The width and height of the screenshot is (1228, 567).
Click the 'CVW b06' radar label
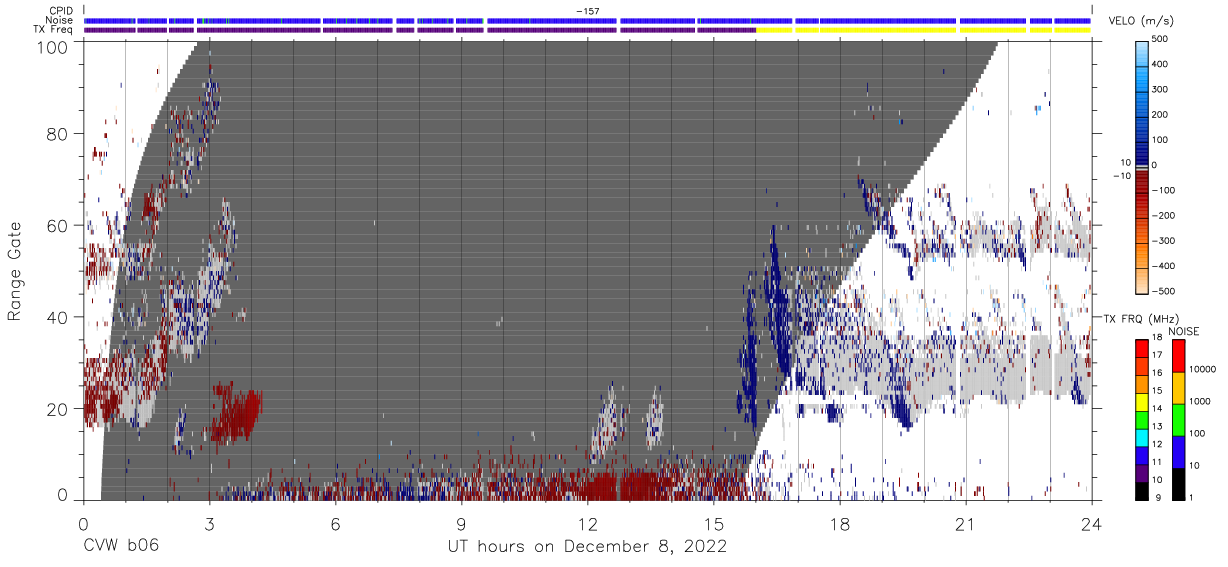tap(120, 547)
